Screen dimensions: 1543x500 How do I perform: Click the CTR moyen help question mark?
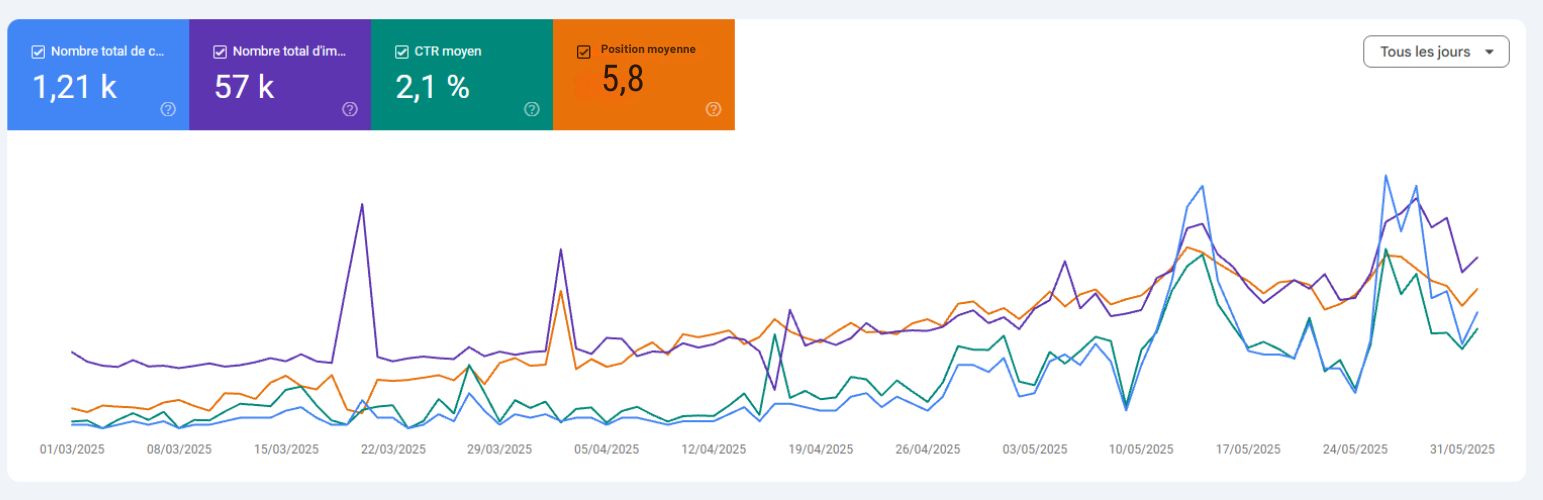click(x=532, y=109)
